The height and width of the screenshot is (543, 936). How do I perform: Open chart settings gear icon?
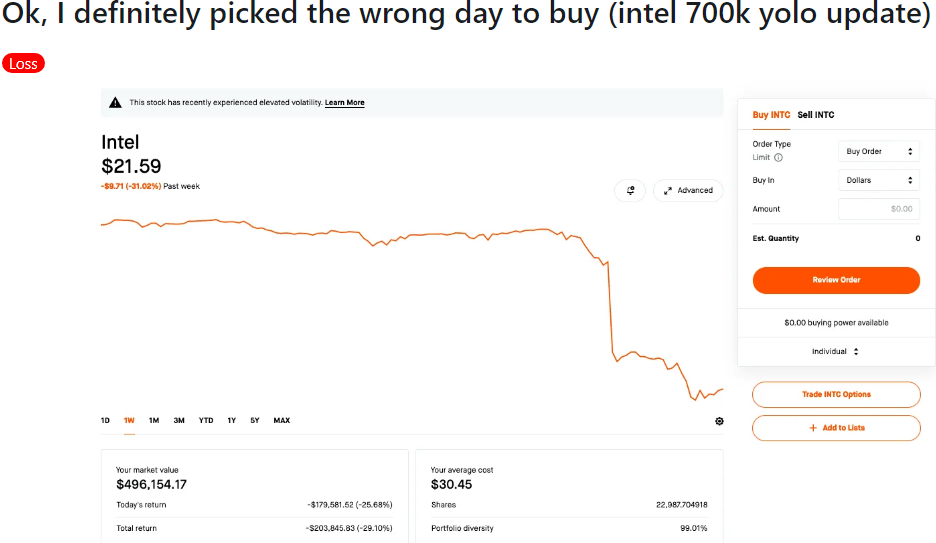(719, 421)
